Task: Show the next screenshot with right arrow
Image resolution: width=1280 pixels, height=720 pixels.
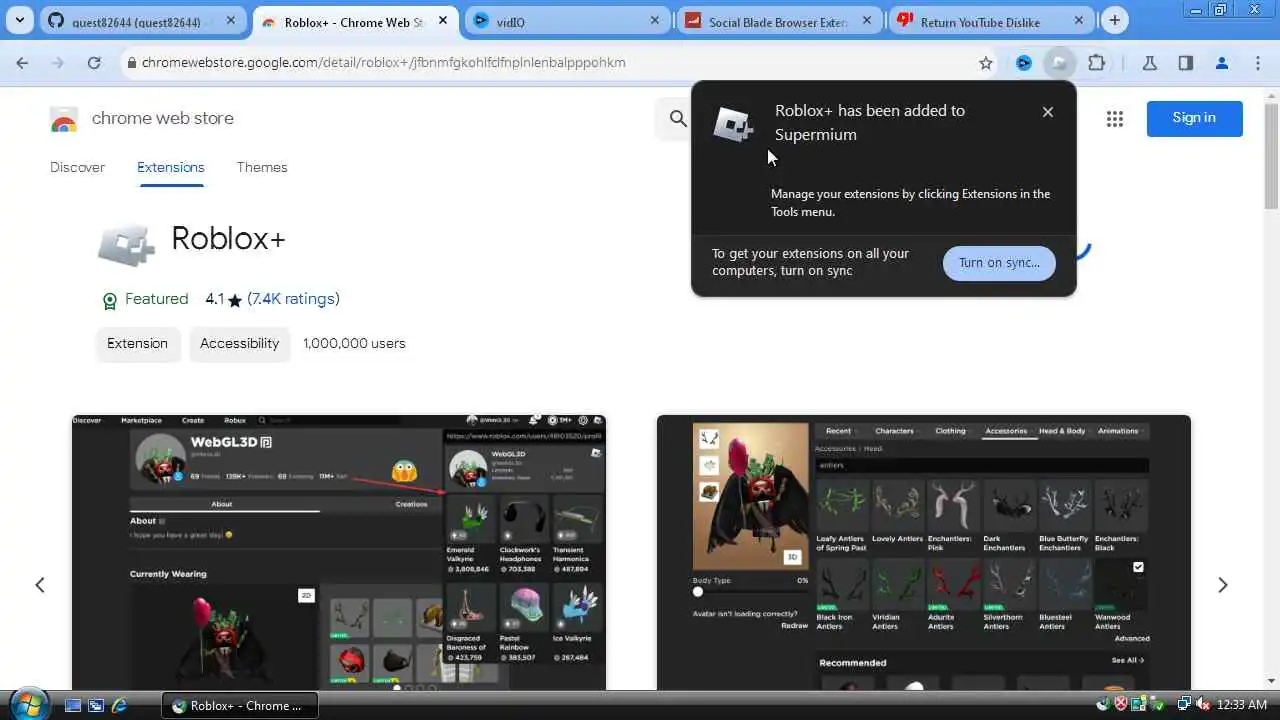Action: pos(1222,585)
